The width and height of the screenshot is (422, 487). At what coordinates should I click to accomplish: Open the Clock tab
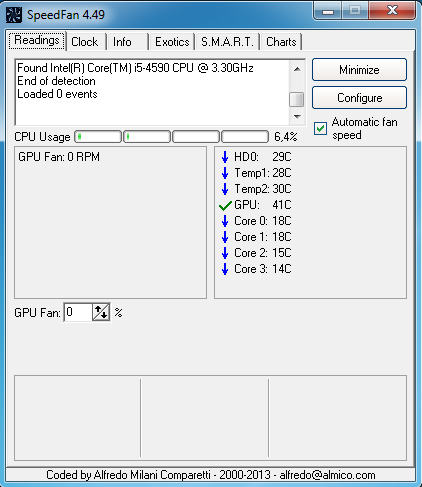pos(85,42)
